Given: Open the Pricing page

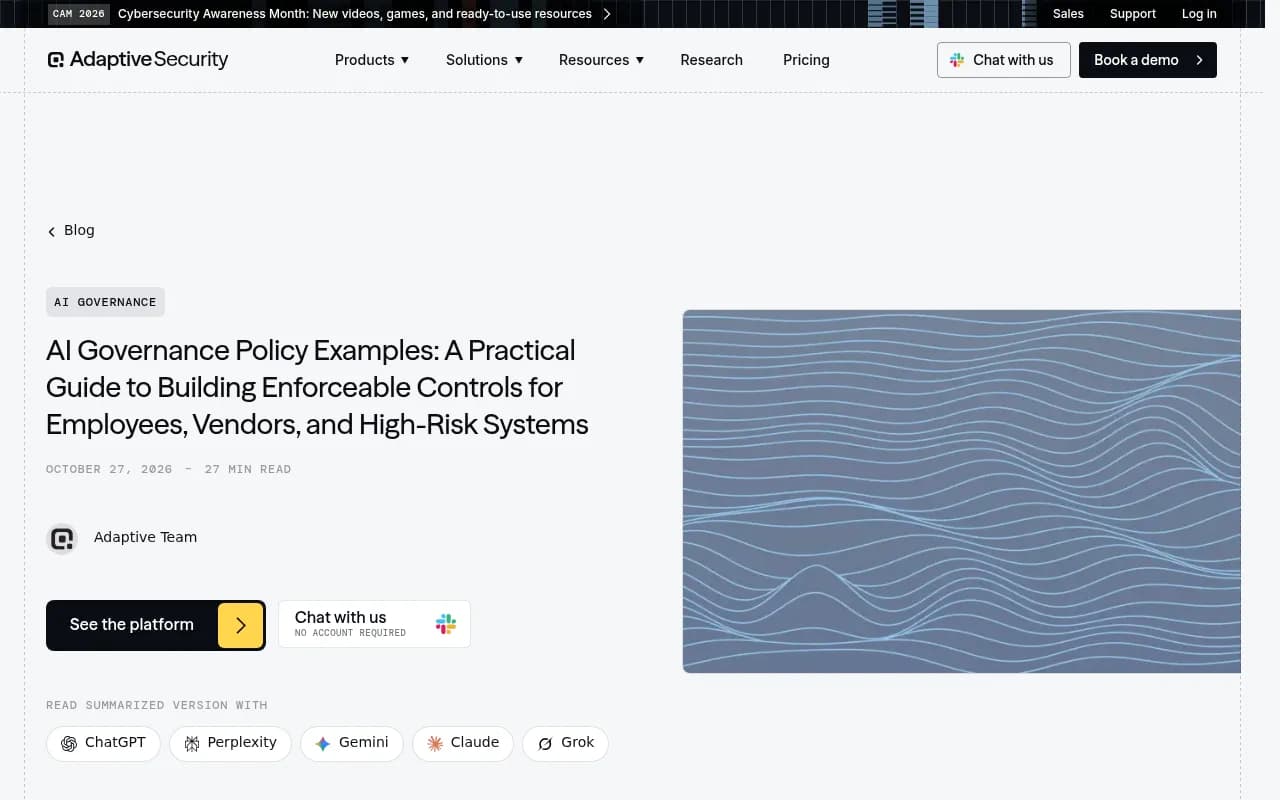Looking at the screenshot, I should 806,60.
